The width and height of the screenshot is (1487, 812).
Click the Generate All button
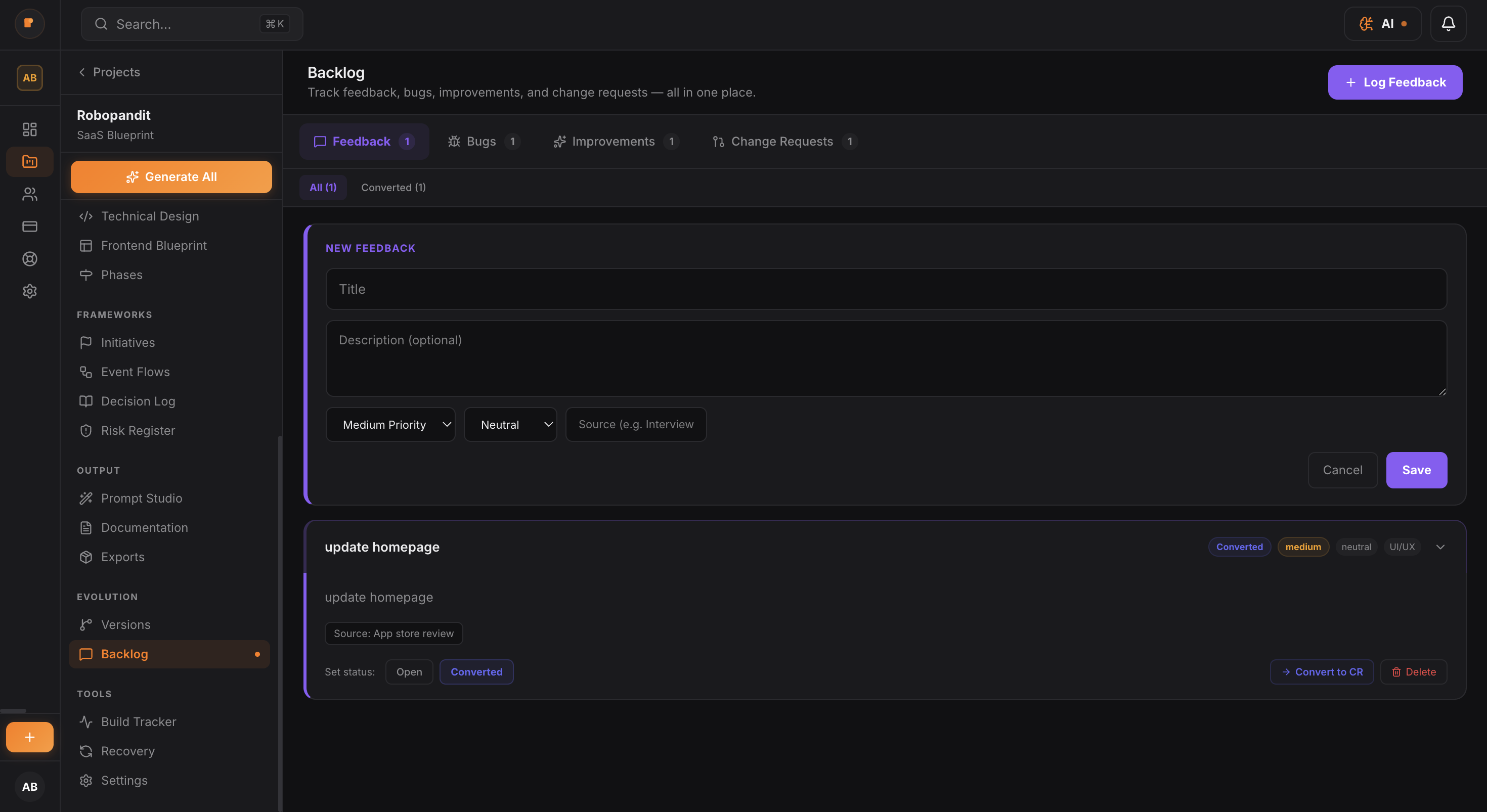point(171,176)
